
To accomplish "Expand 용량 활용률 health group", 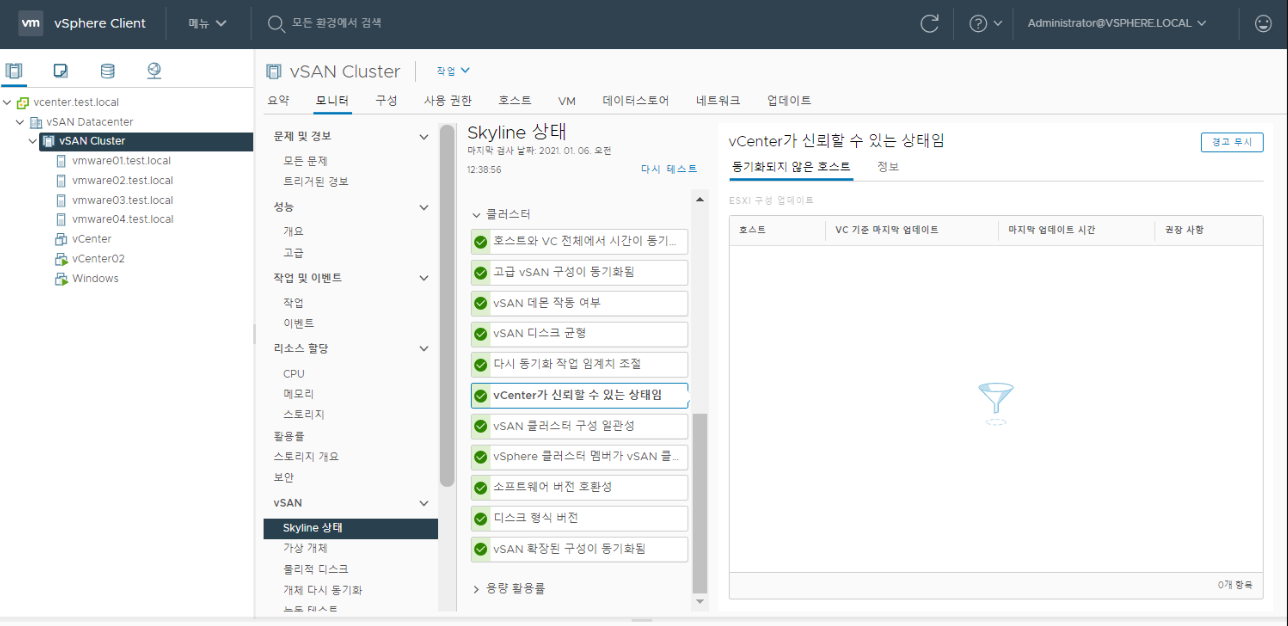I will click(476, 589).
